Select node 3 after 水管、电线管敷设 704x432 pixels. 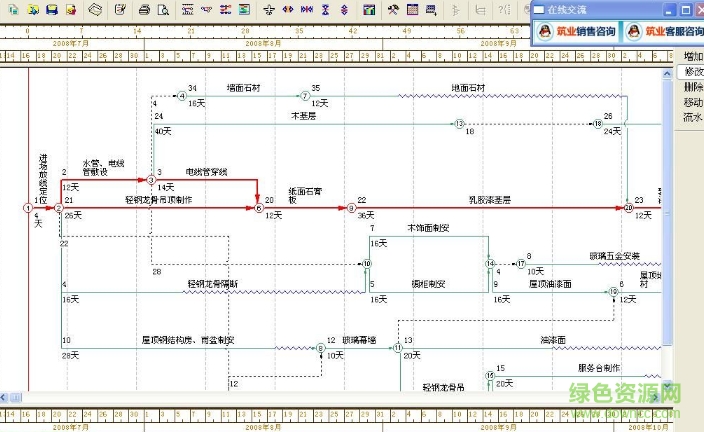151,180
